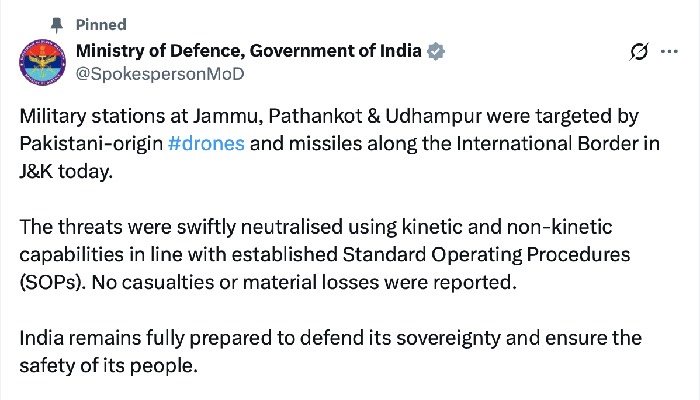
Task: Click the pushpin icon above the post
Action: click(57, 25)
